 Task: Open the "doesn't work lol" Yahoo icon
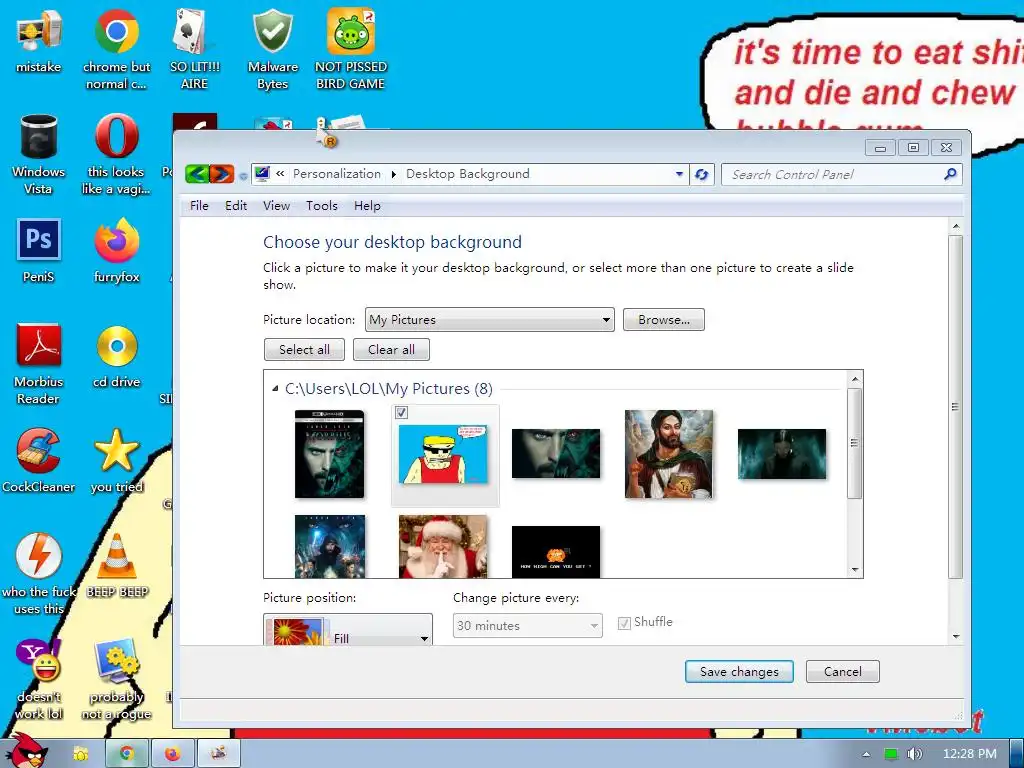click(39, 679)
